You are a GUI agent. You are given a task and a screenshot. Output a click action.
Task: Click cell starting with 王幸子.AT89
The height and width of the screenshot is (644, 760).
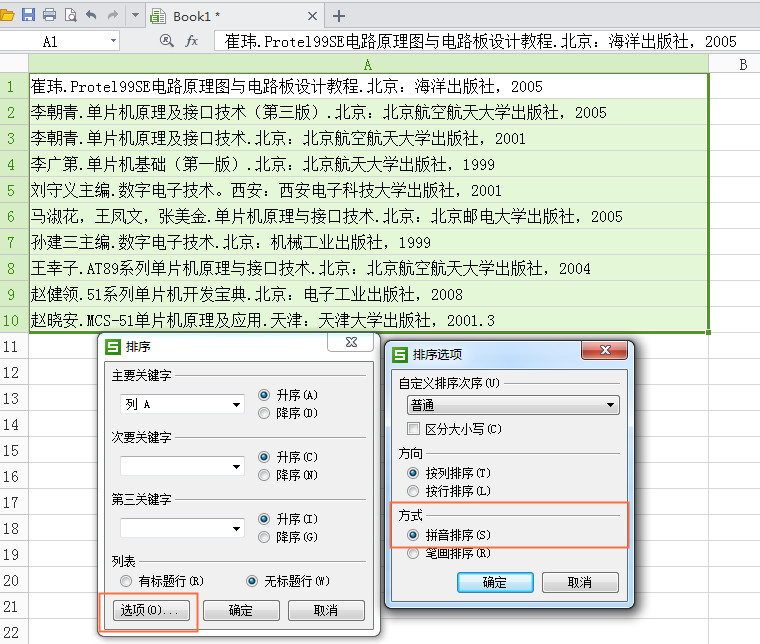click(368, 268)
